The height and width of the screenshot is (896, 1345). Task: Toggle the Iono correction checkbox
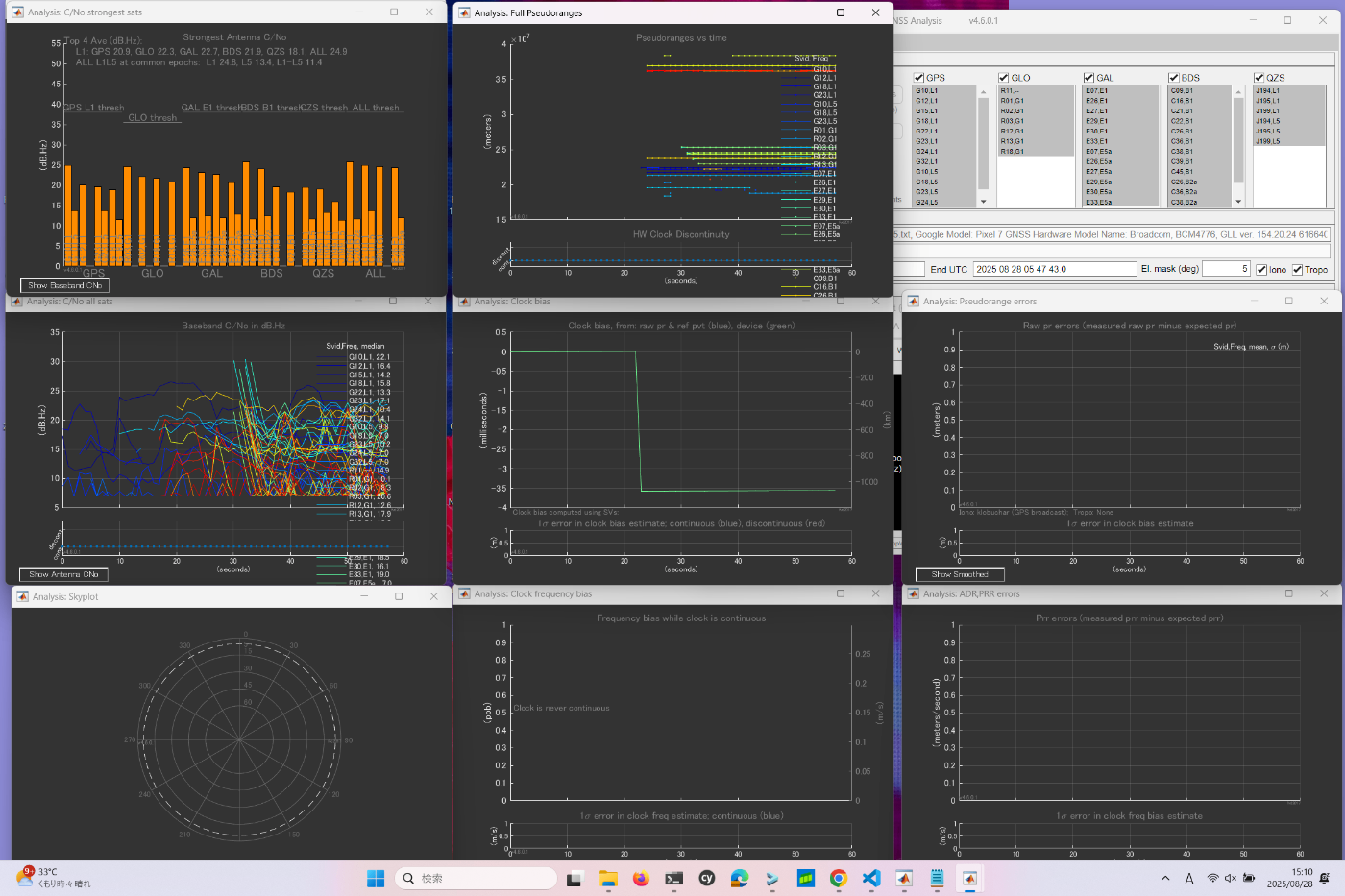click(x=1262, y=270)
